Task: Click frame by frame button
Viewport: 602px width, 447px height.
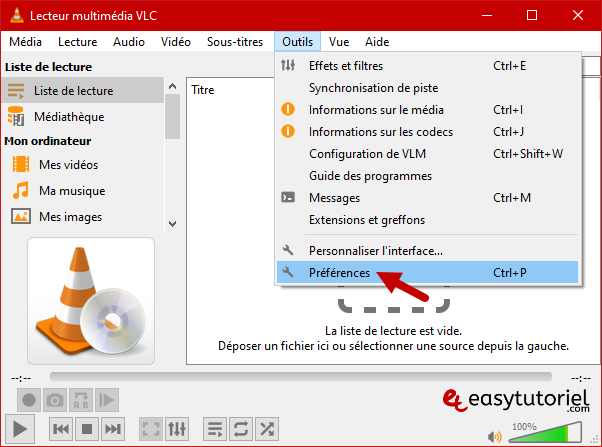Action: click(x=107, y=400)
